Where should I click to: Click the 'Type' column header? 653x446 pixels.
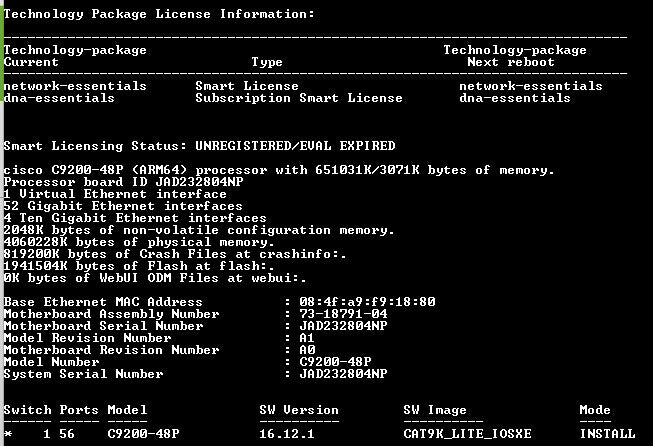click(267, 62)
